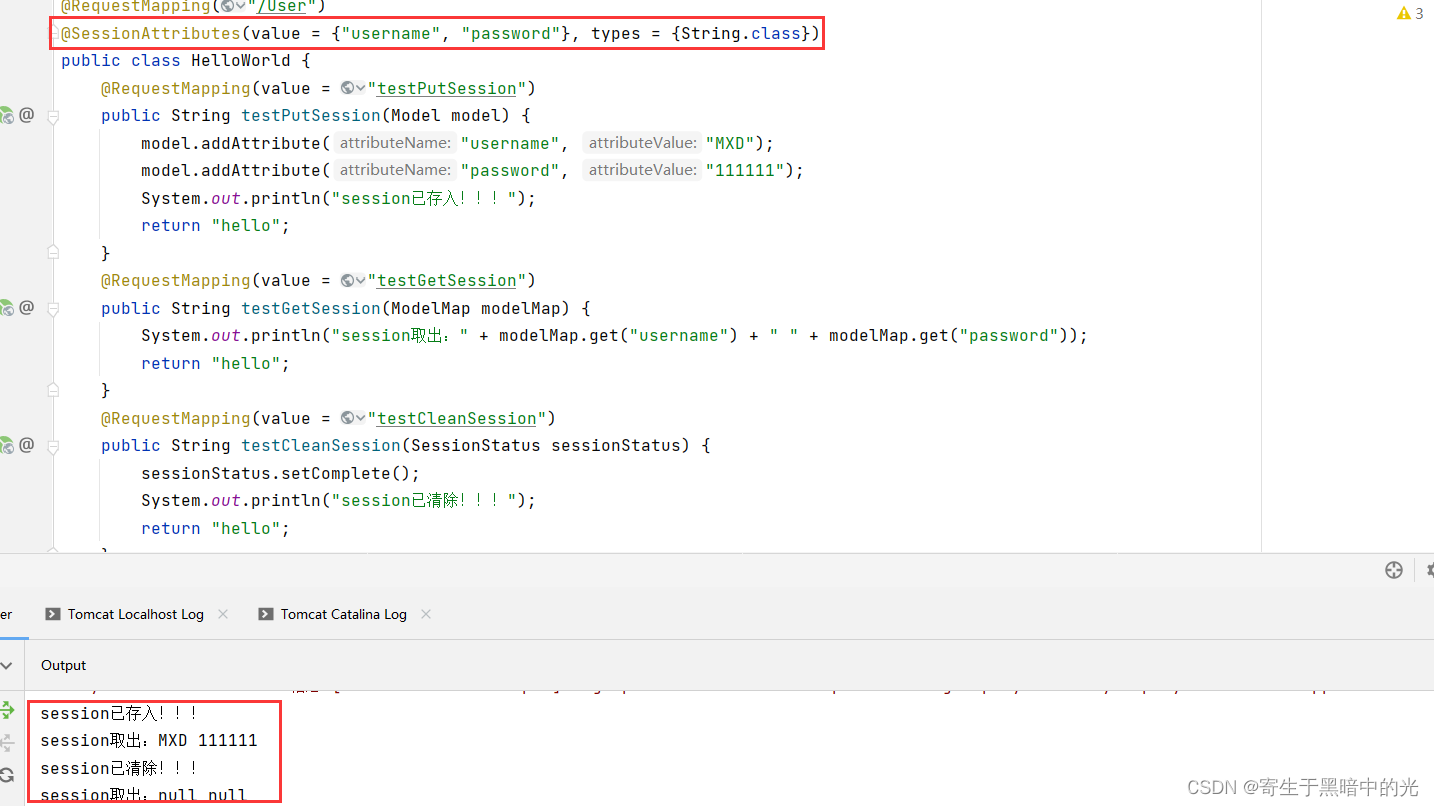The width and height of the screenshot is (1434, 806).
Task: Open the URL globe dropdown before "testPutSession" mapping
Action: coord(353,88)
